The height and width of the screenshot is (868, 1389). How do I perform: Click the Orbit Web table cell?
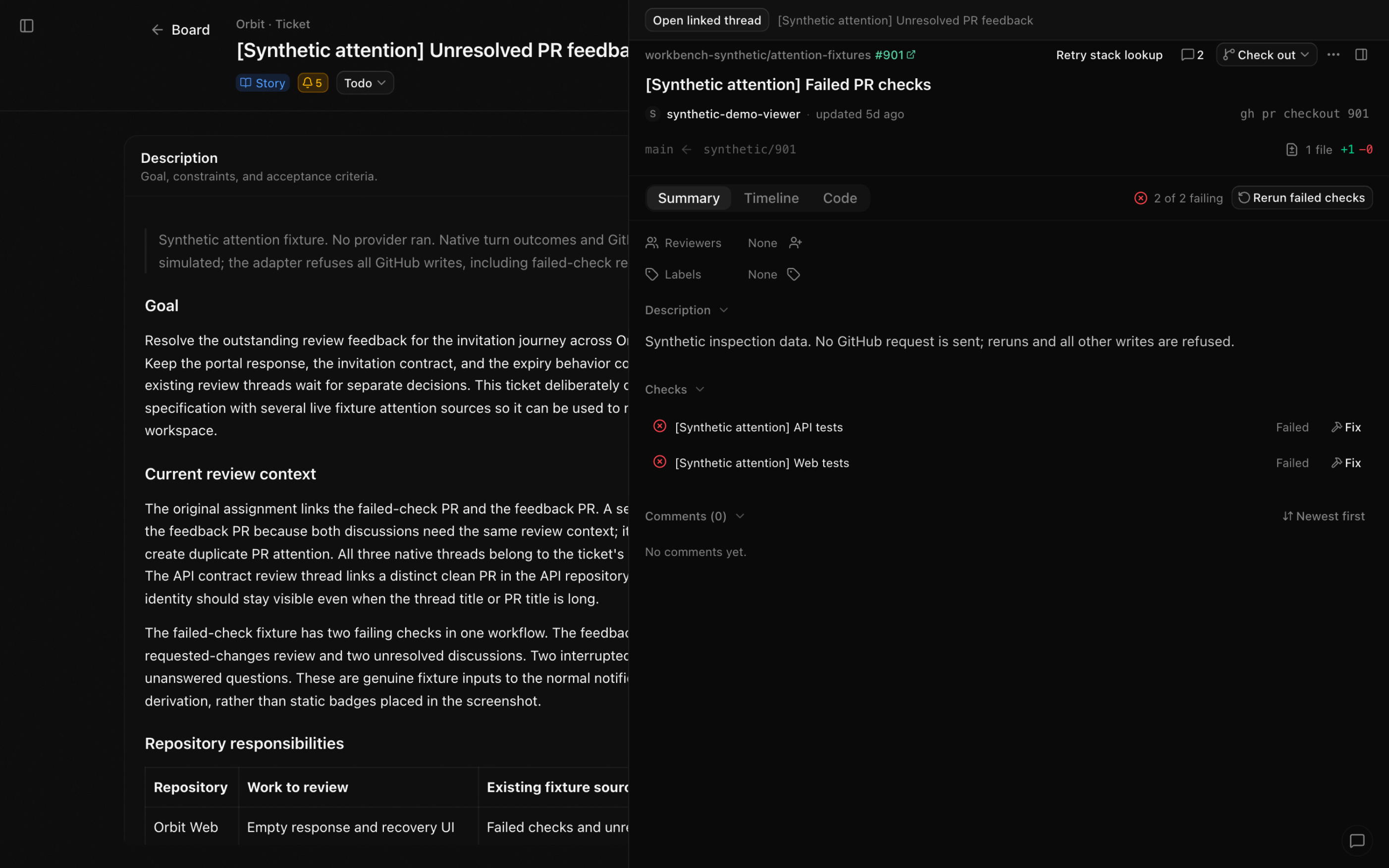(x=191, y=827)
